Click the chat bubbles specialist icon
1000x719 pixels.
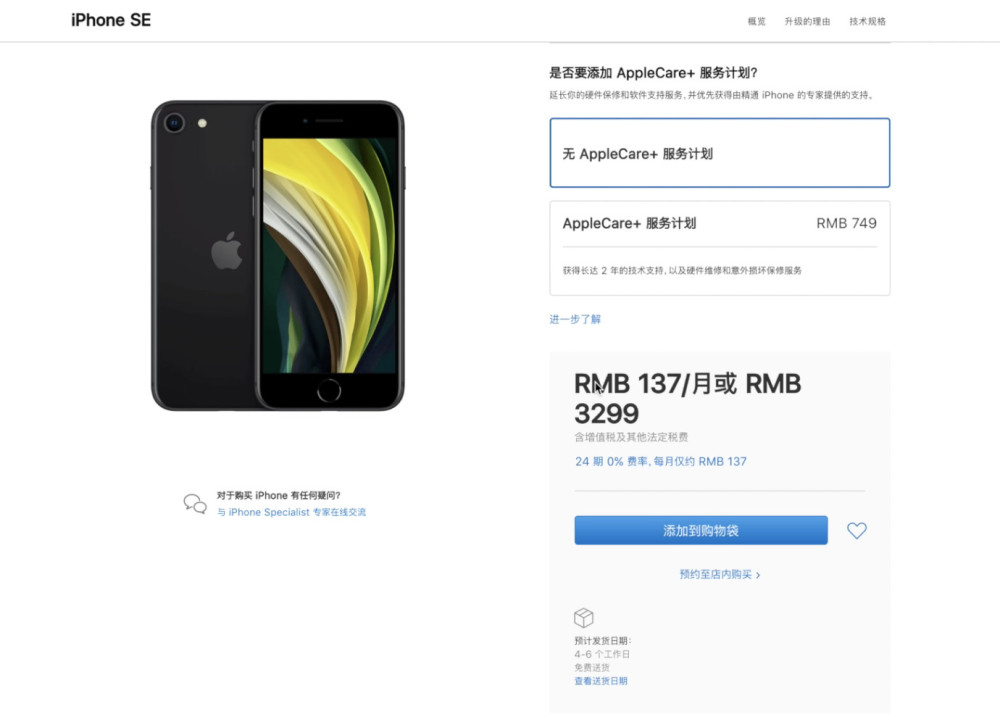point(195,504)
